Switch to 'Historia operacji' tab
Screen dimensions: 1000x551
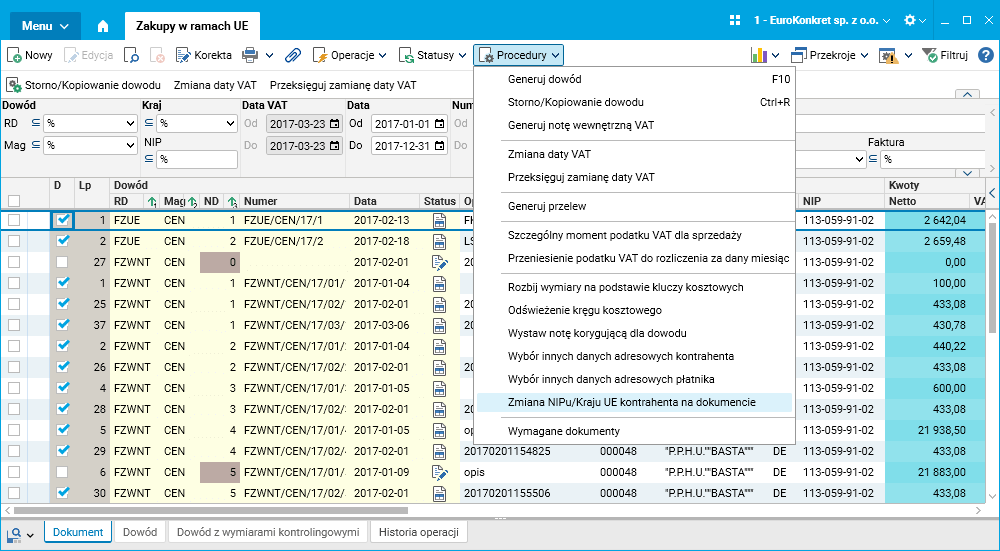(418, 532)
